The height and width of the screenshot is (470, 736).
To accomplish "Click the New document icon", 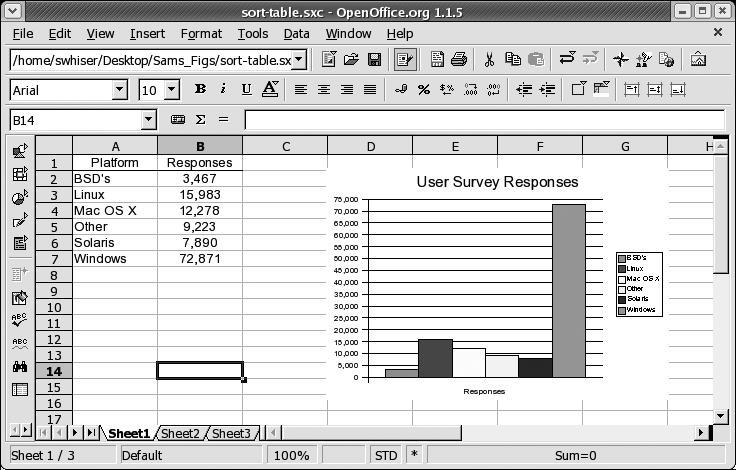I will pyautogui.click(x=329, y=60).
